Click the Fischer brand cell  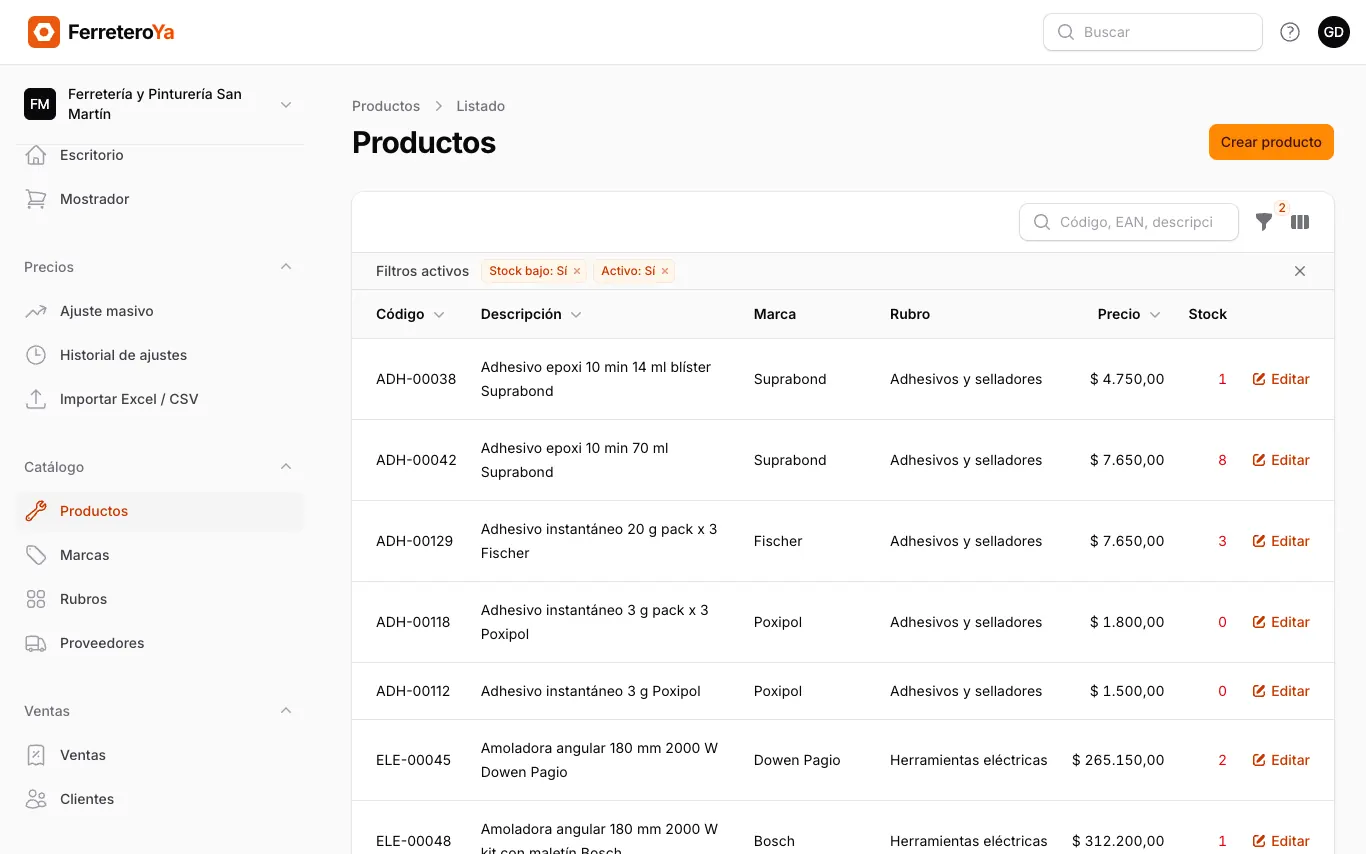(778, 541)
